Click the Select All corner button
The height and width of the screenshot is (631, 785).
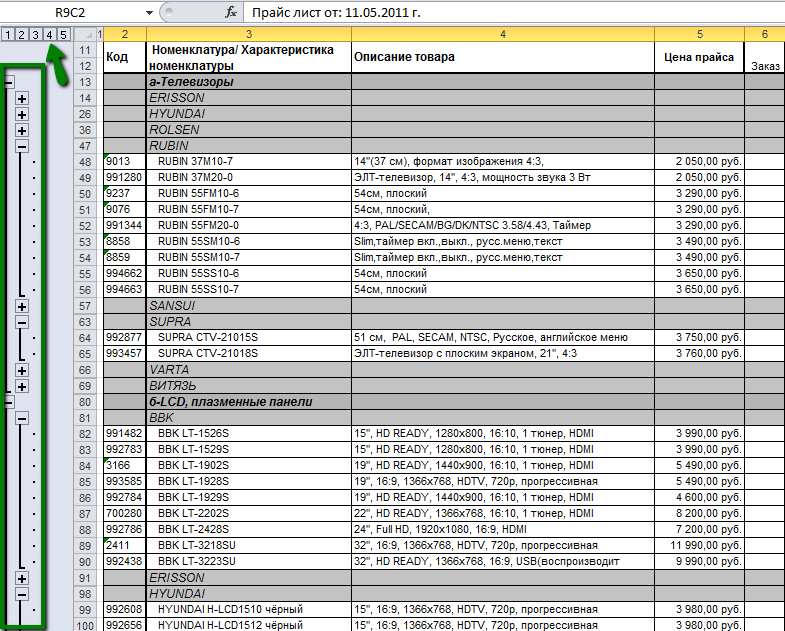[85, 35]
